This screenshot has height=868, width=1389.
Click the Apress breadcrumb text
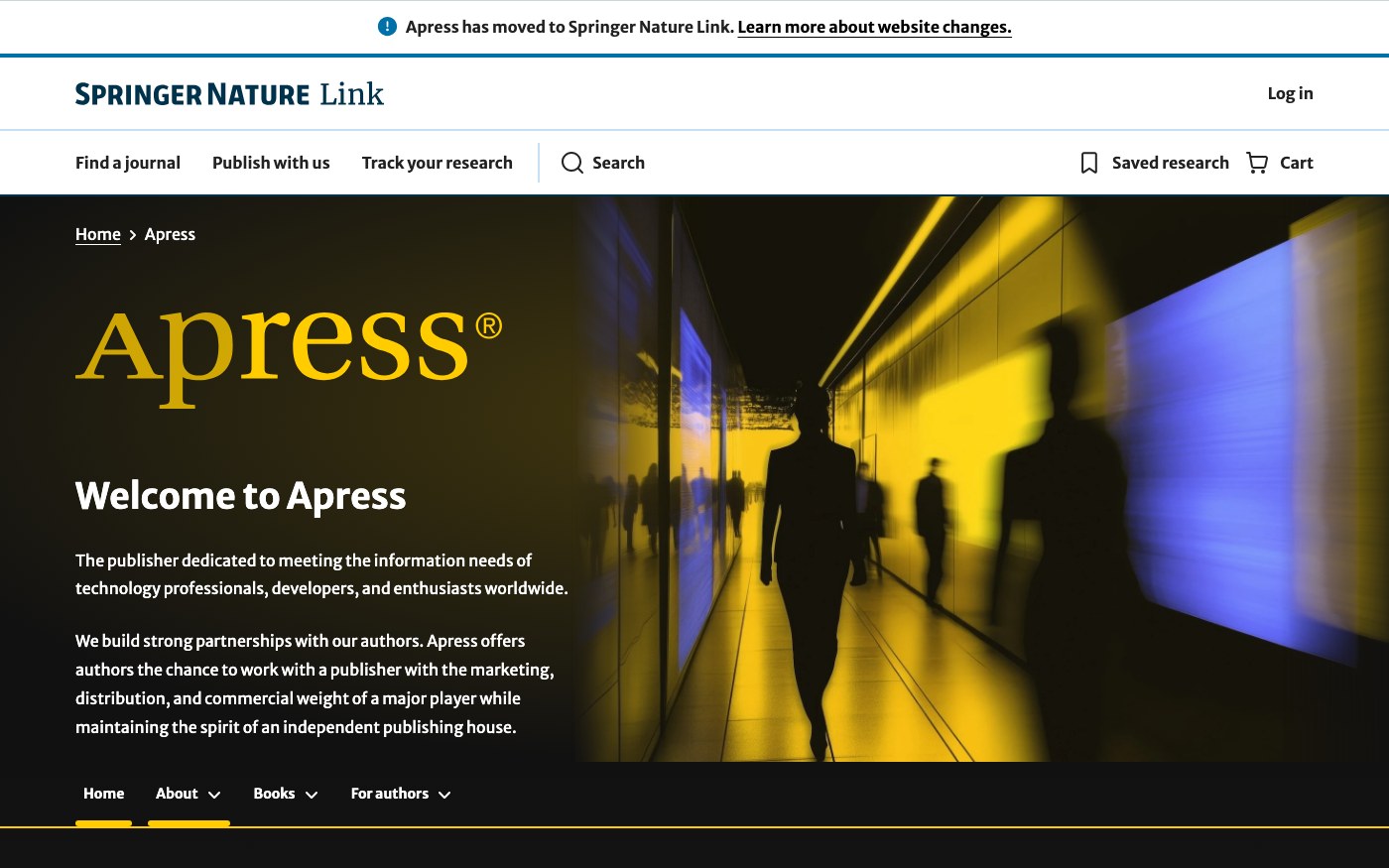point(170,234)
